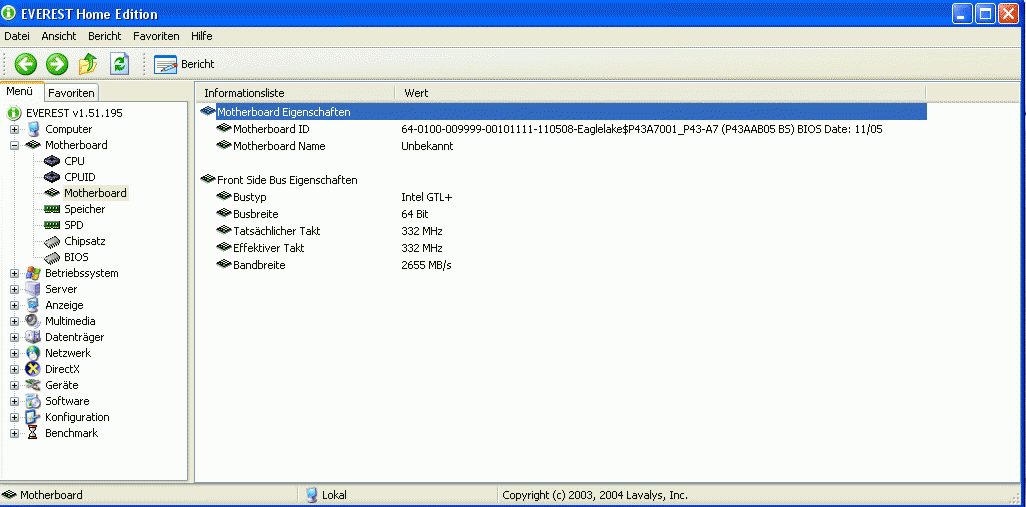Click the DirectX yellow X icon
This screenshot has width=1026, height=507.
coord(33,370)
